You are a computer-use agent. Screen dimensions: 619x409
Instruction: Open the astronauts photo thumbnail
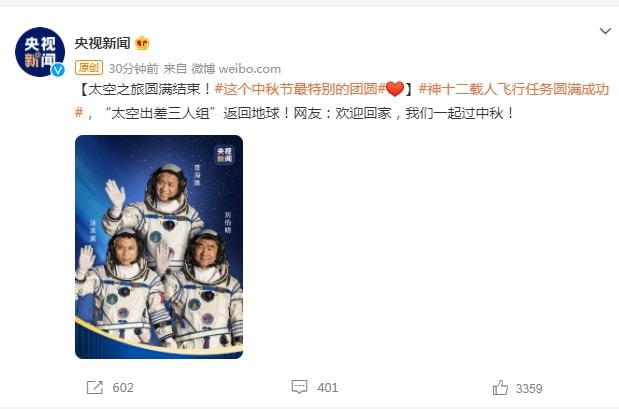tap(159, 247)
